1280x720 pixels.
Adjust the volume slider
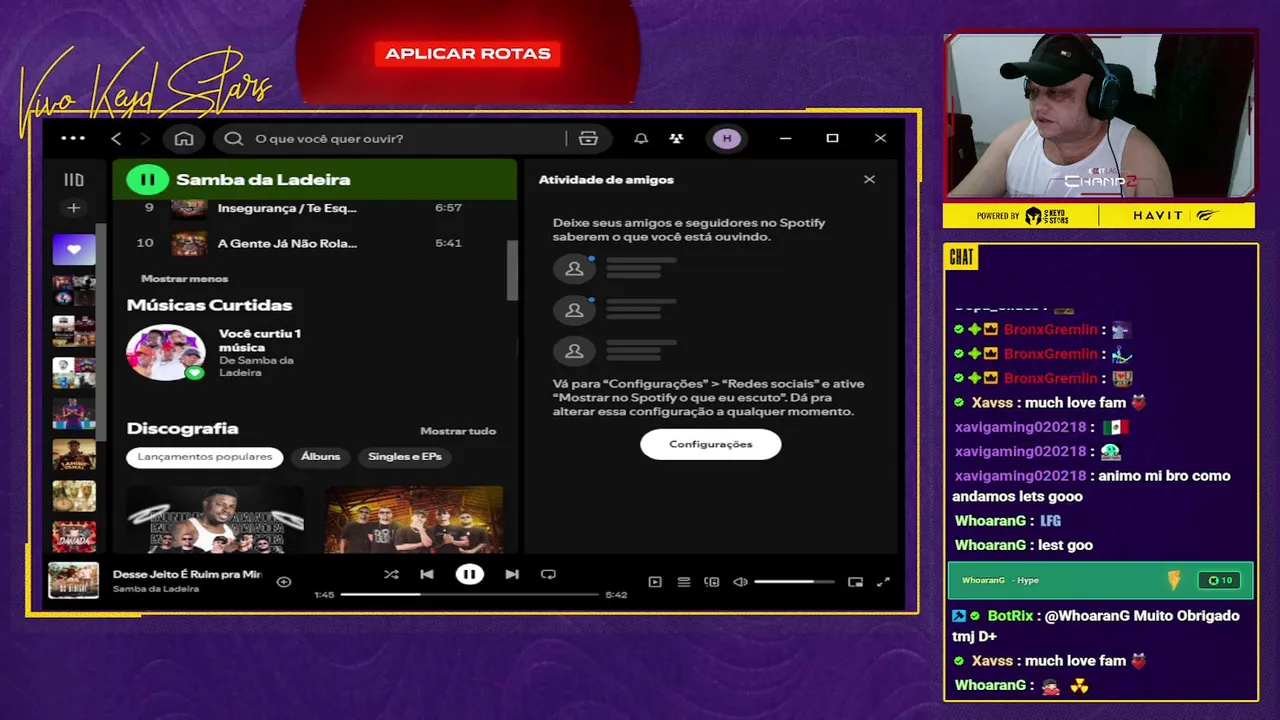(x=794, y=582)
